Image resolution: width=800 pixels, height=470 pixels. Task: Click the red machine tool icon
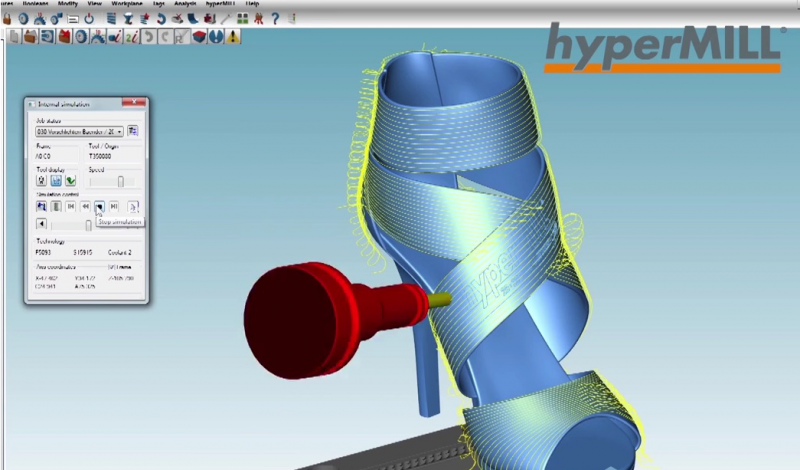(210, 19)
